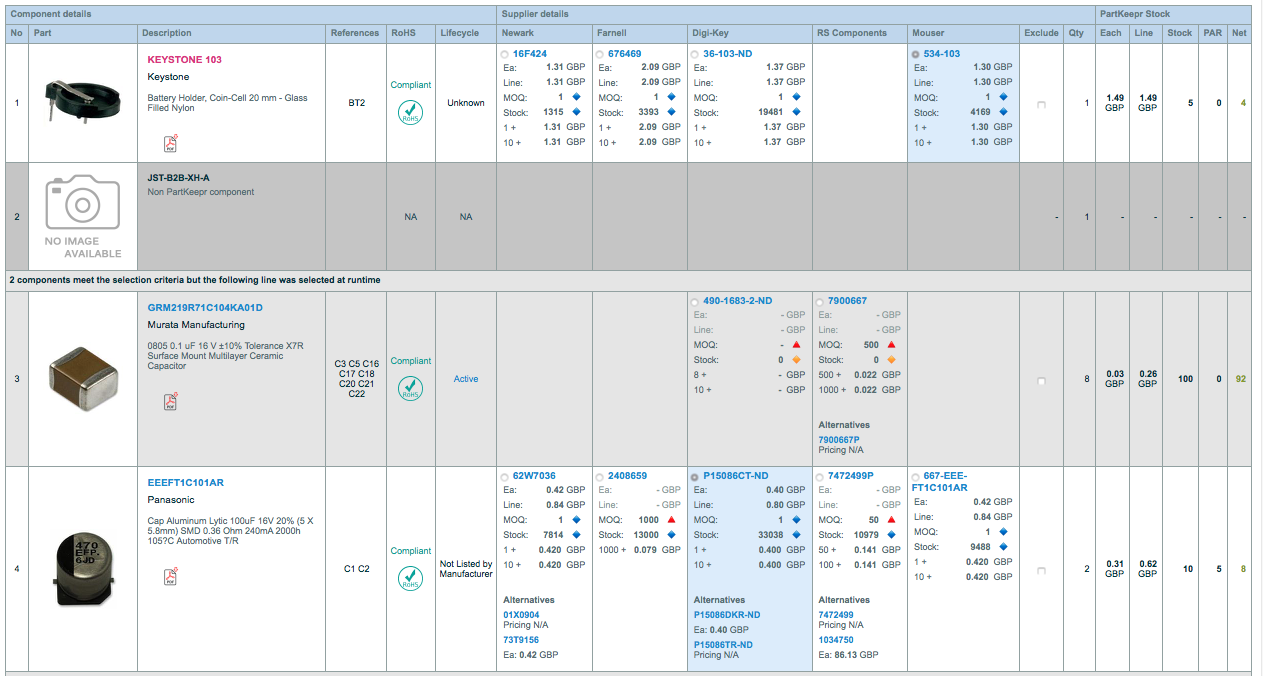This screenshot has width=1263, height=676.
Task: Open RS alternative 7900667P link
Action: coord(838,439)
